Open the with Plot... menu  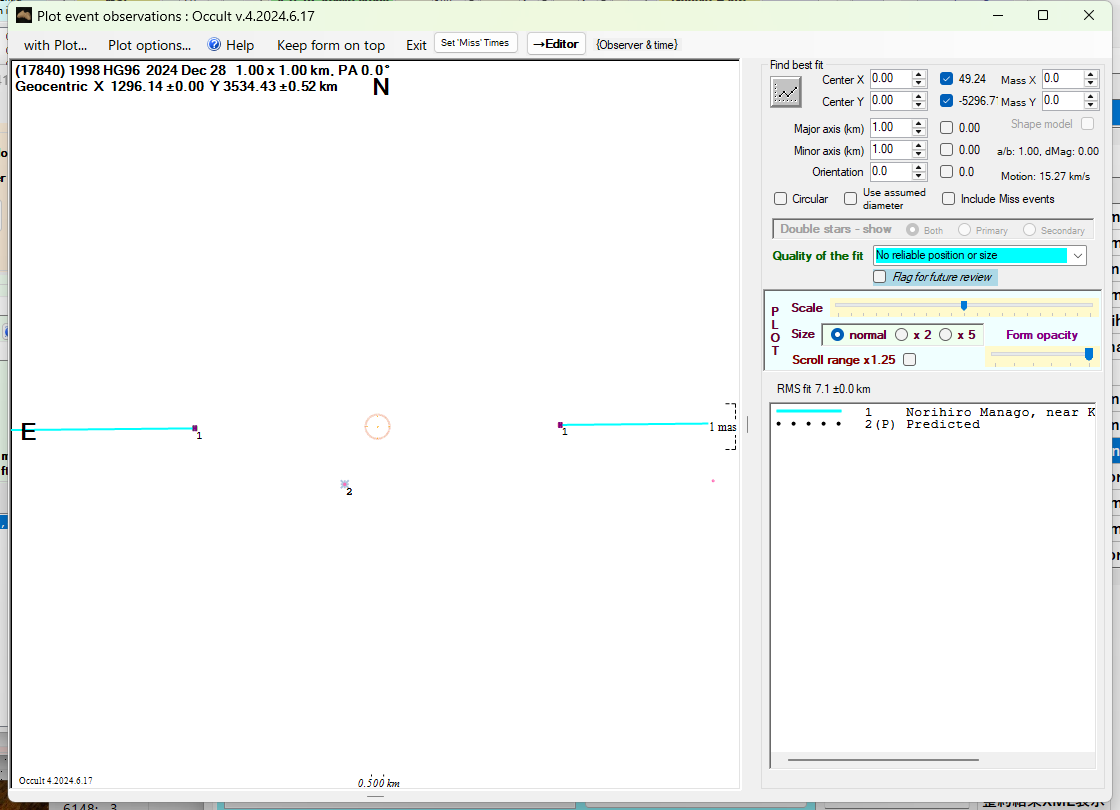coord(55,45)
